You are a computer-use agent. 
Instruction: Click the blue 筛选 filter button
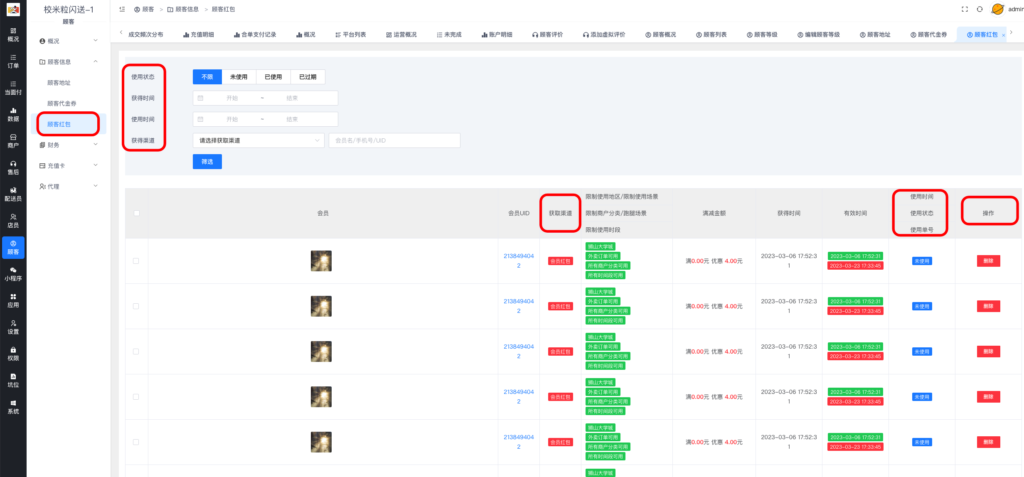207,161
